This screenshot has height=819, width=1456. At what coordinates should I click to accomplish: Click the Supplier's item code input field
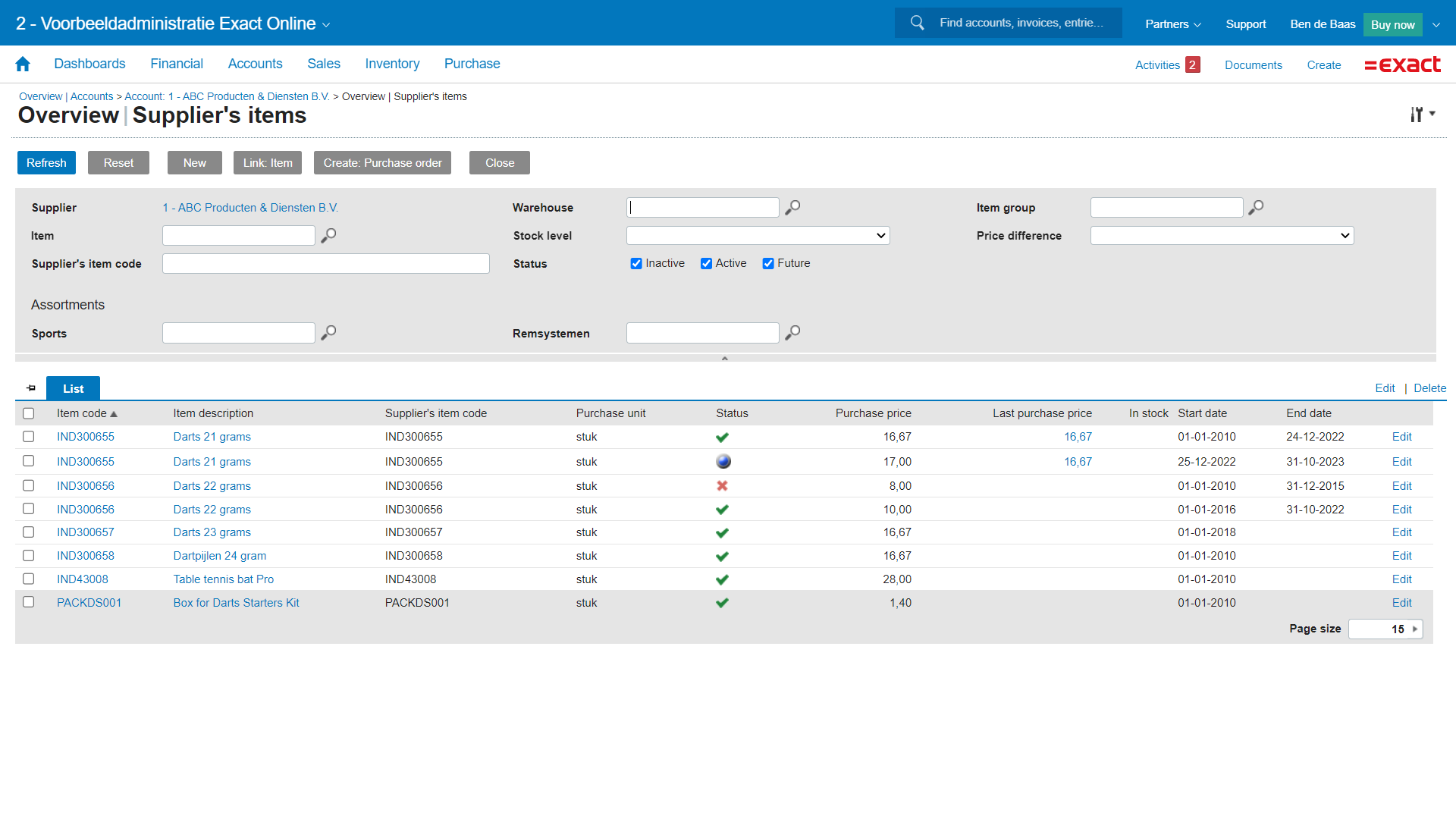pyautogui.click(x=325, y=264)
